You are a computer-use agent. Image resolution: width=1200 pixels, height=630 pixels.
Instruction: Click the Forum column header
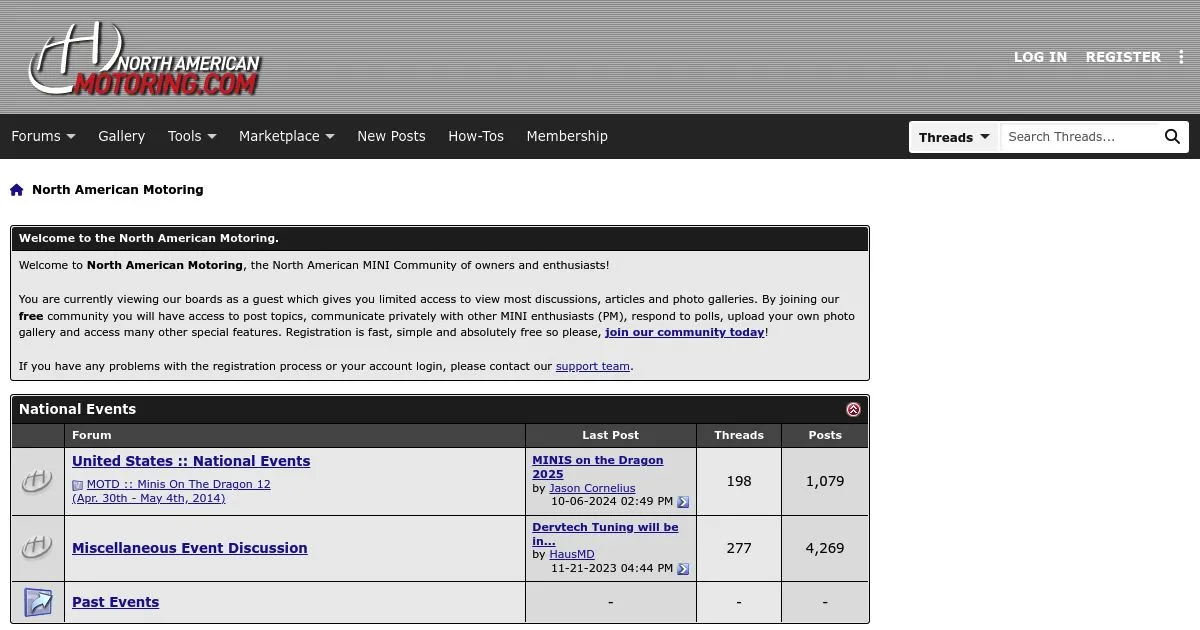click(295, 435)
